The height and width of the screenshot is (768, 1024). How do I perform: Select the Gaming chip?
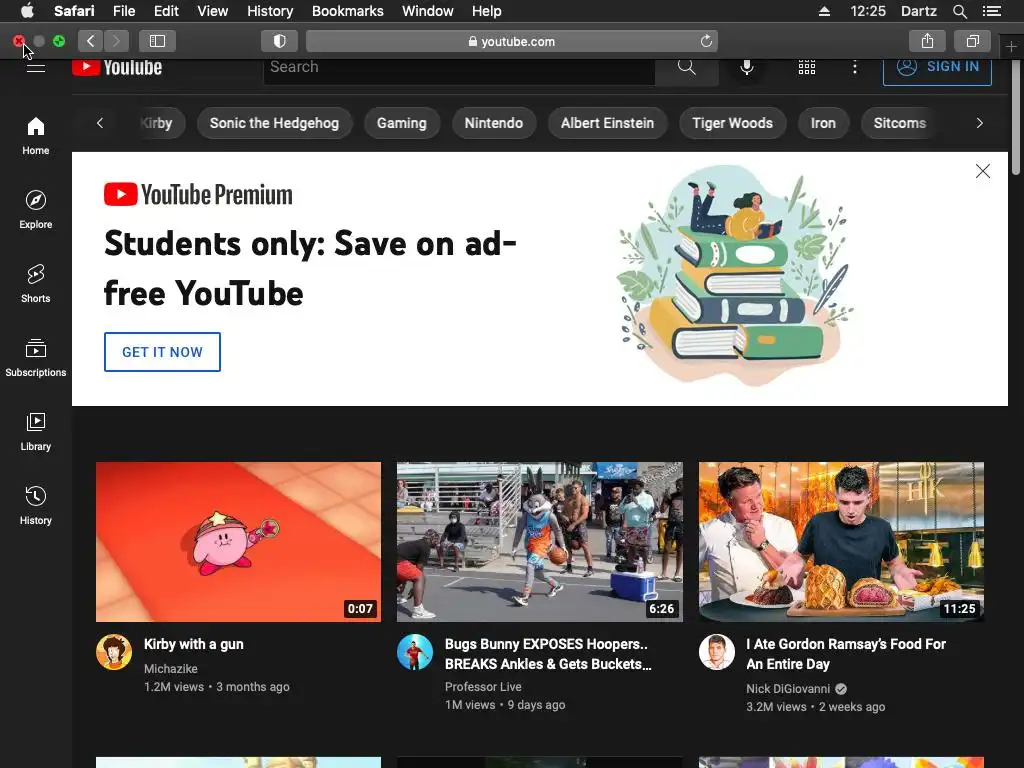pos(402,123)
